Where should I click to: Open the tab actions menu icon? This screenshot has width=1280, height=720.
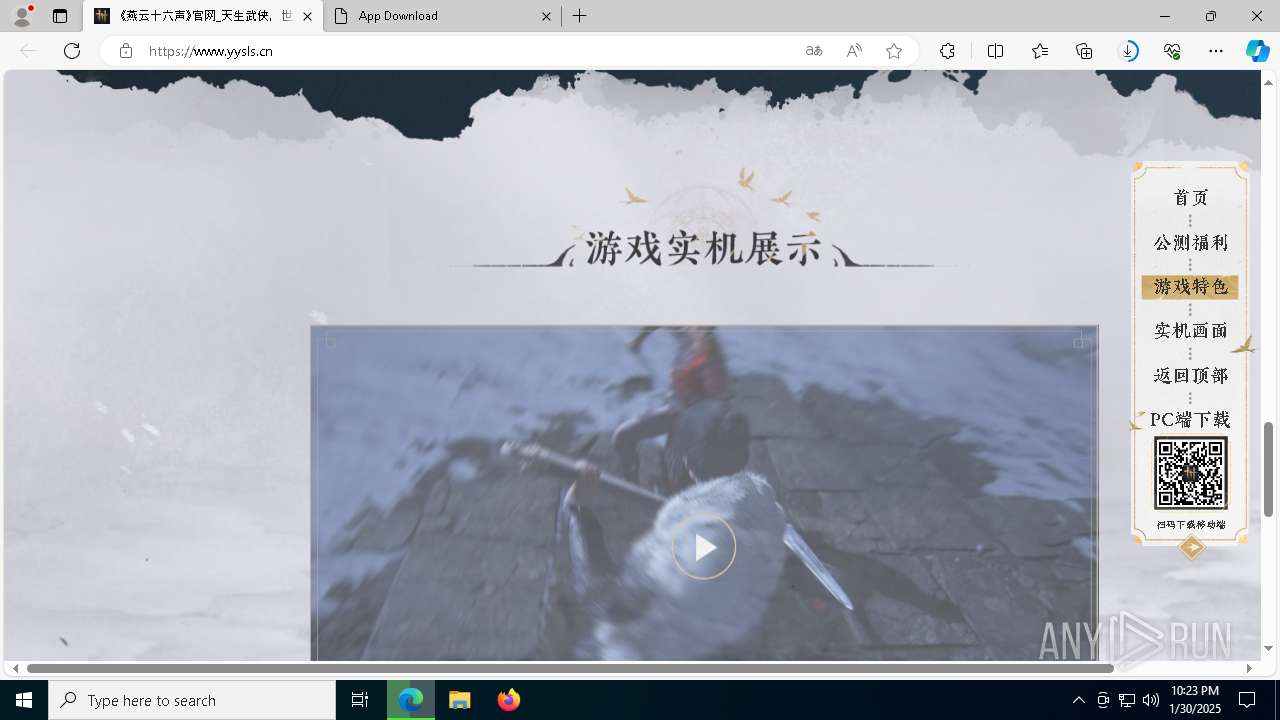60,16
